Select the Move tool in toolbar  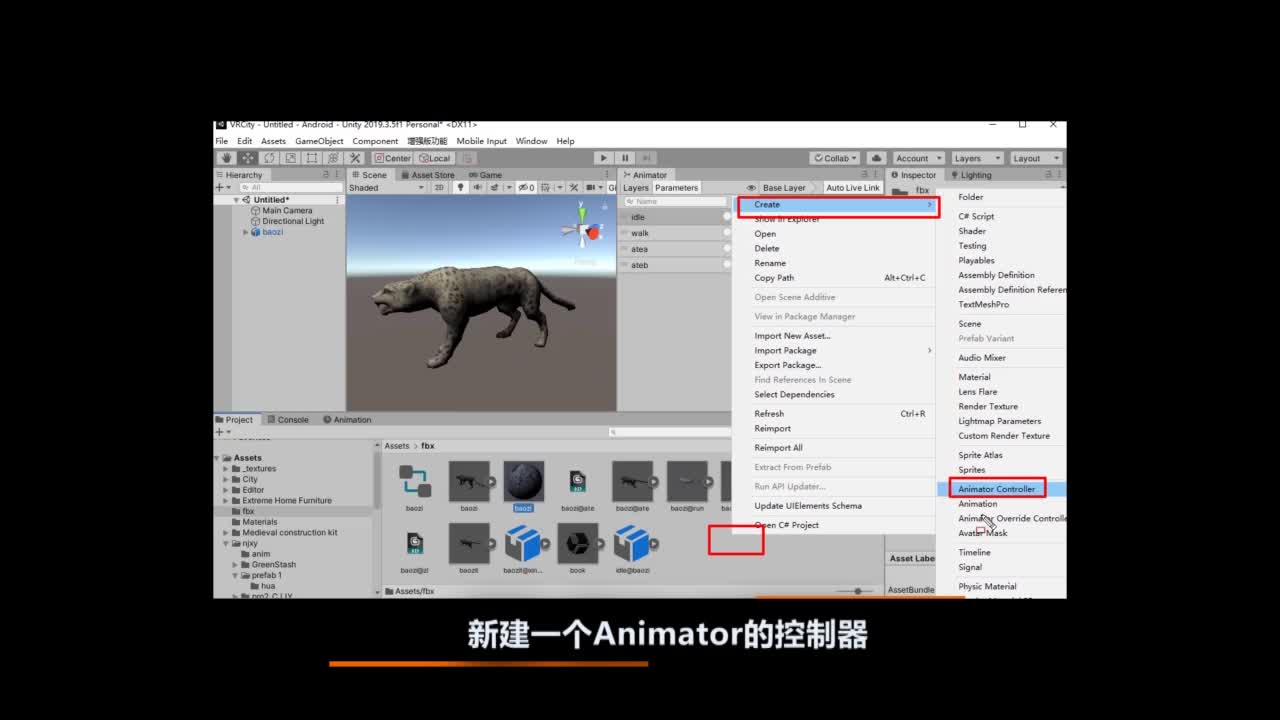tap(248, 158)
